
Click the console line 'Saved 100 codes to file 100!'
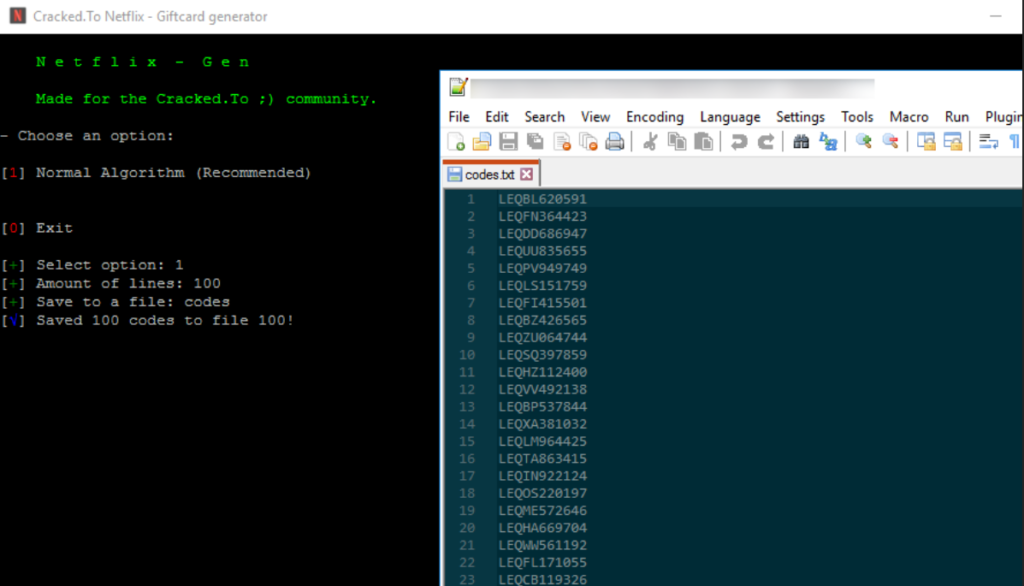165,320
